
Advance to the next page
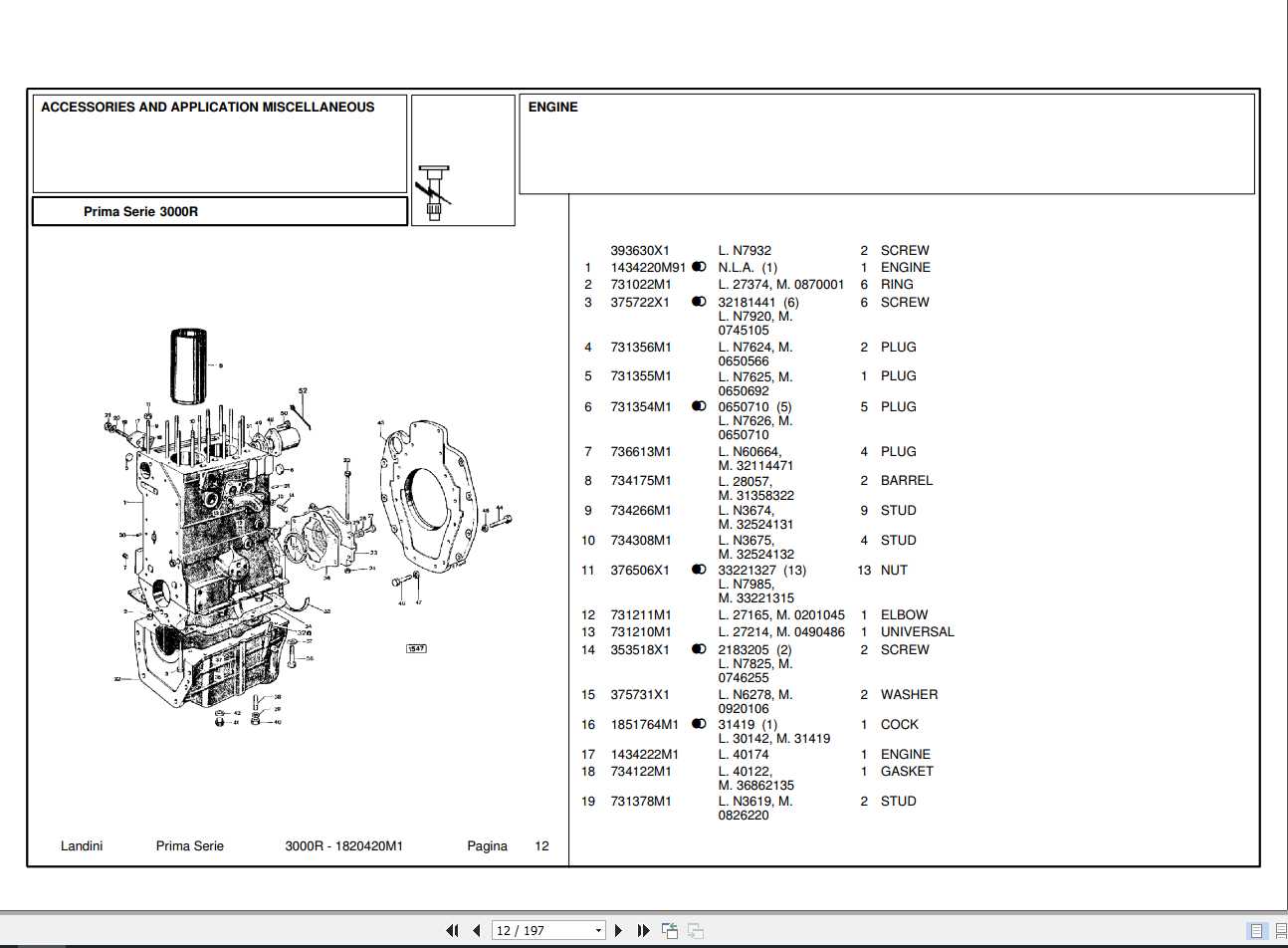pos(618,930)
